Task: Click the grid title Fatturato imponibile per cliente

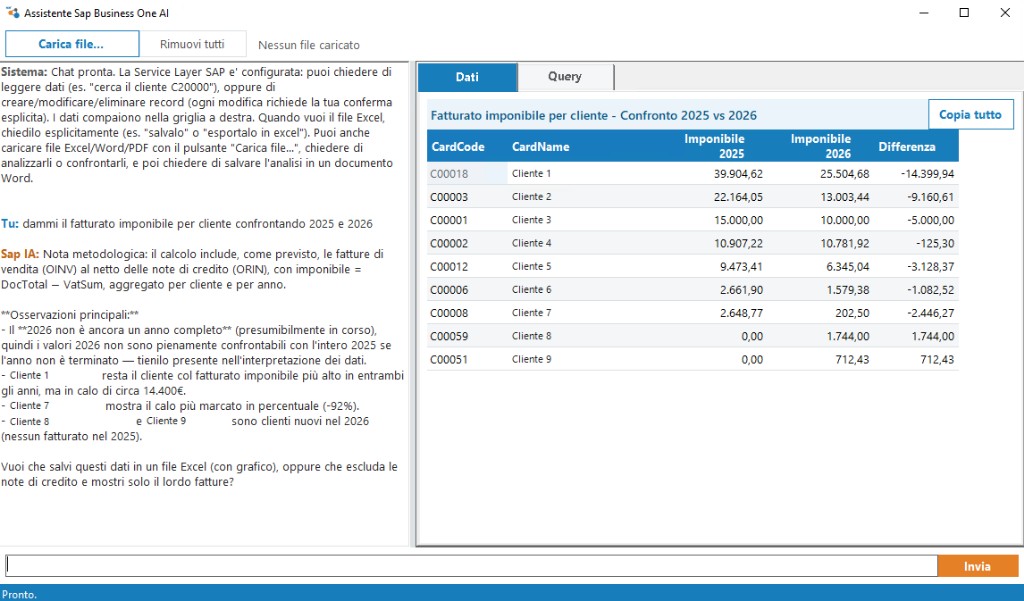Action: click(594, 116)
